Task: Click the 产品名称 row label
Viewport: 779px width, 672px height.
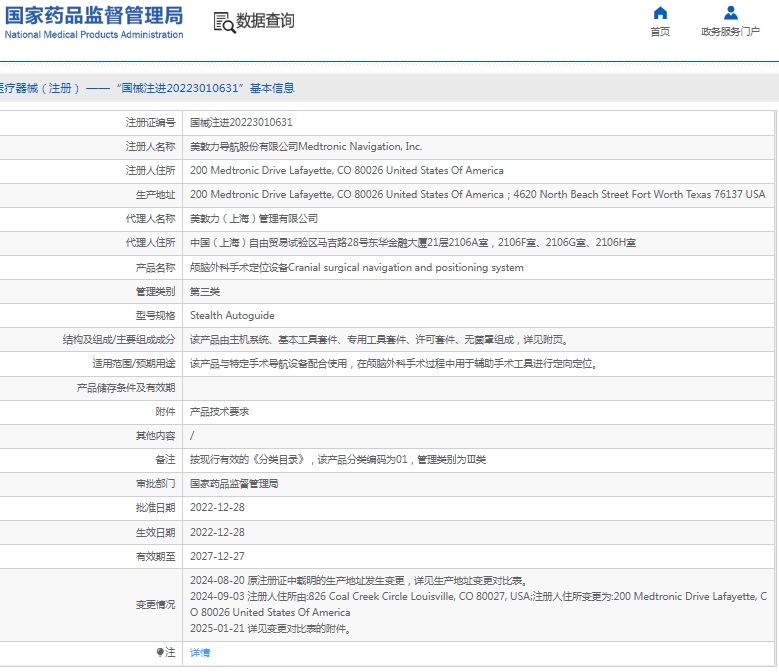Action: pos(155,268)
